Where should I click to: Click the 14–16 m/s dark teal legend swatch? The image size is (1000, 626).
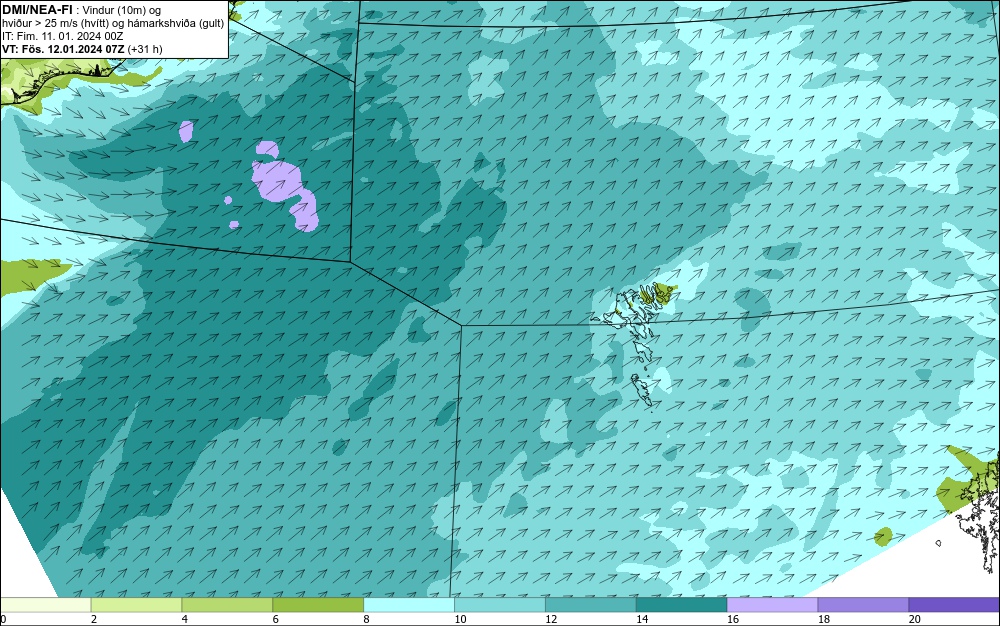[682, 604]
